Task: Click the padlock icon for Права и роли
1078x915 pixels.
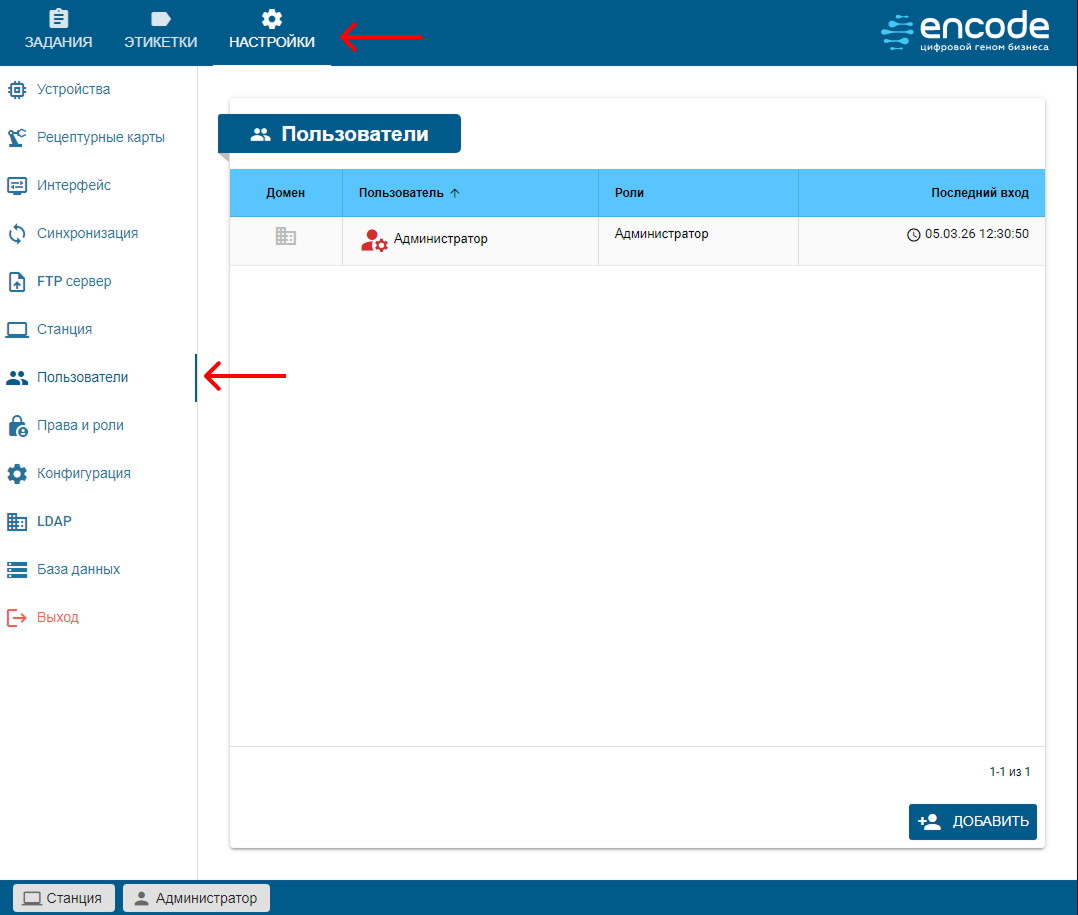Action: (x=17, y=426)
